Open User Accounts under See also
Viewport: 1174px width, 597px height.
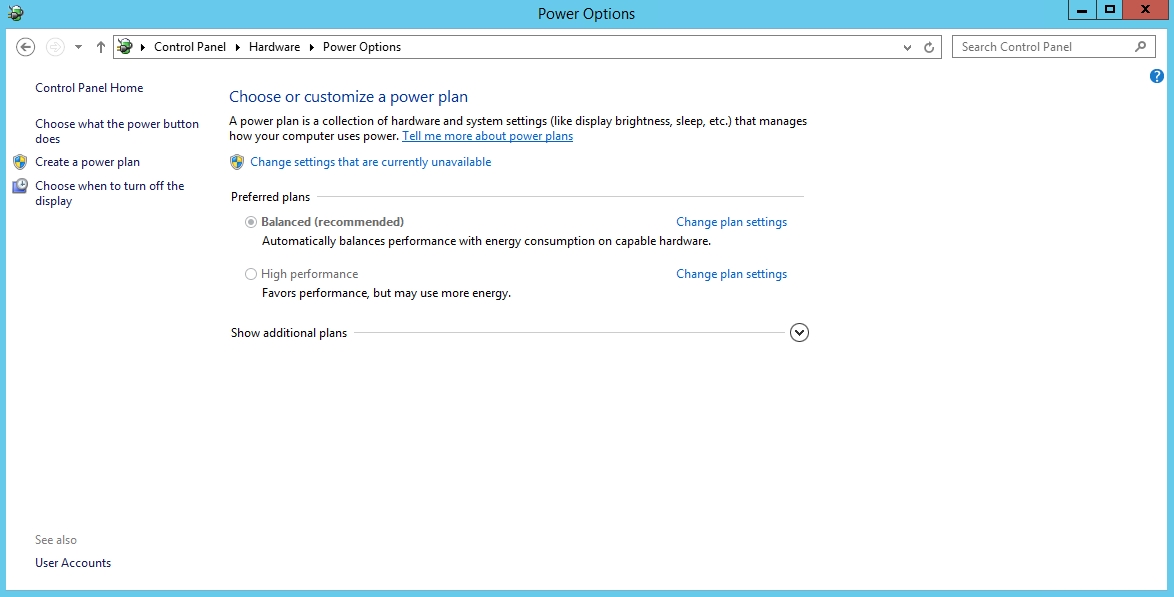(73, 562)
